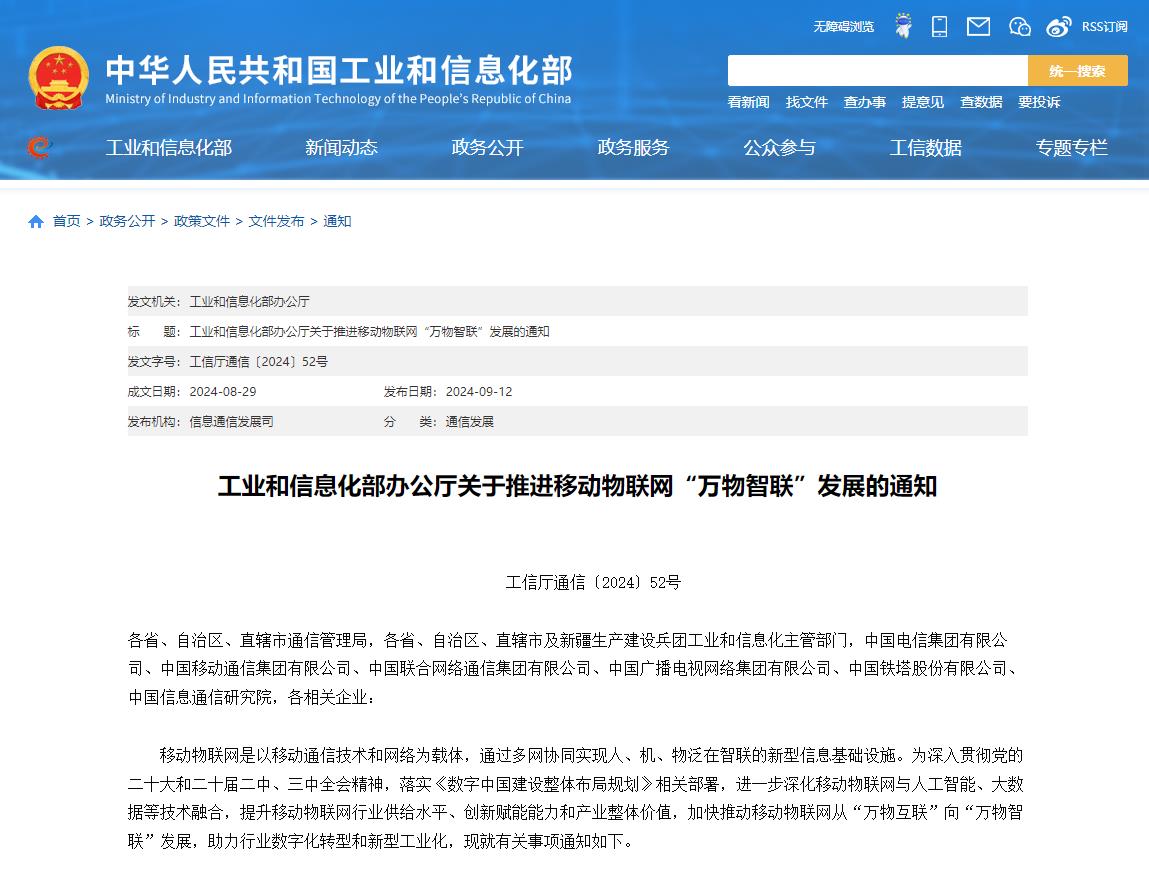Click the national emblem logo
The width and height of the screenshot is (1149, 869).
(59, 78)
